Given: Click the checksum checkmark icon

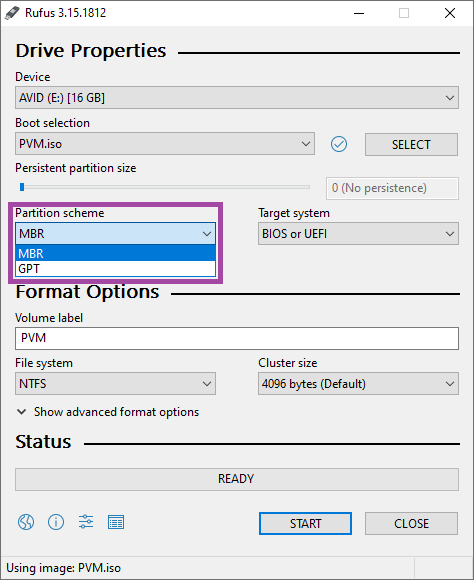Looking at the screenshot, I should 339,144.
